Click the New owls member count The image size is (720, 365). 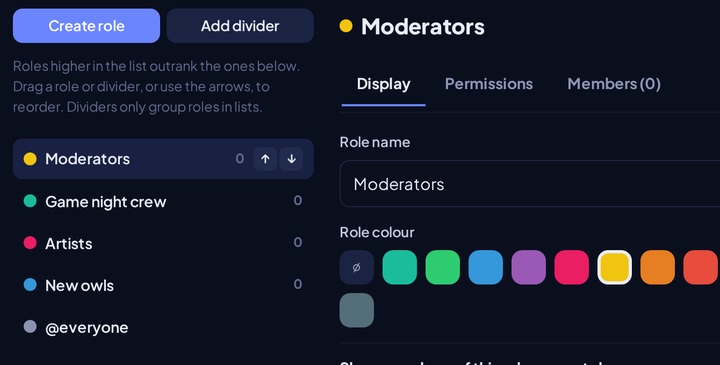pyautogui.click(x=298, y=285)
